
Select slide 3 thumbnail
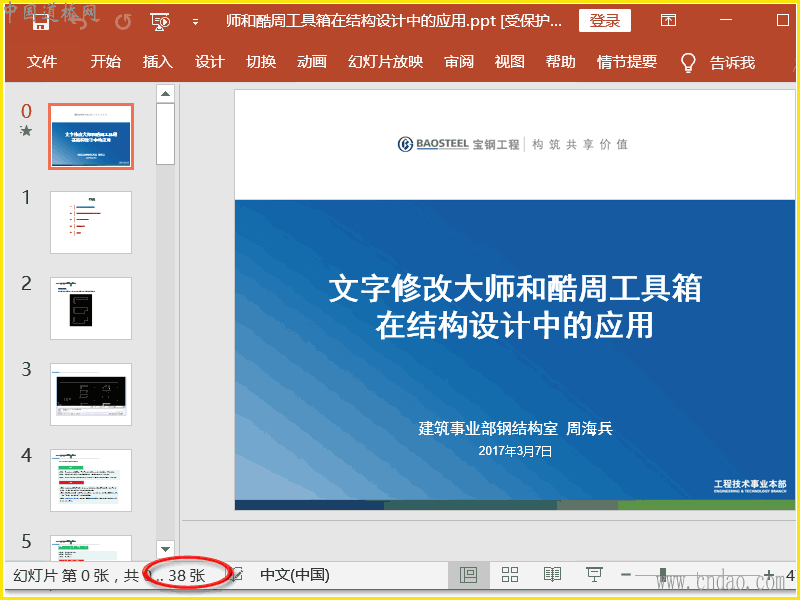[x=91, y=394]
